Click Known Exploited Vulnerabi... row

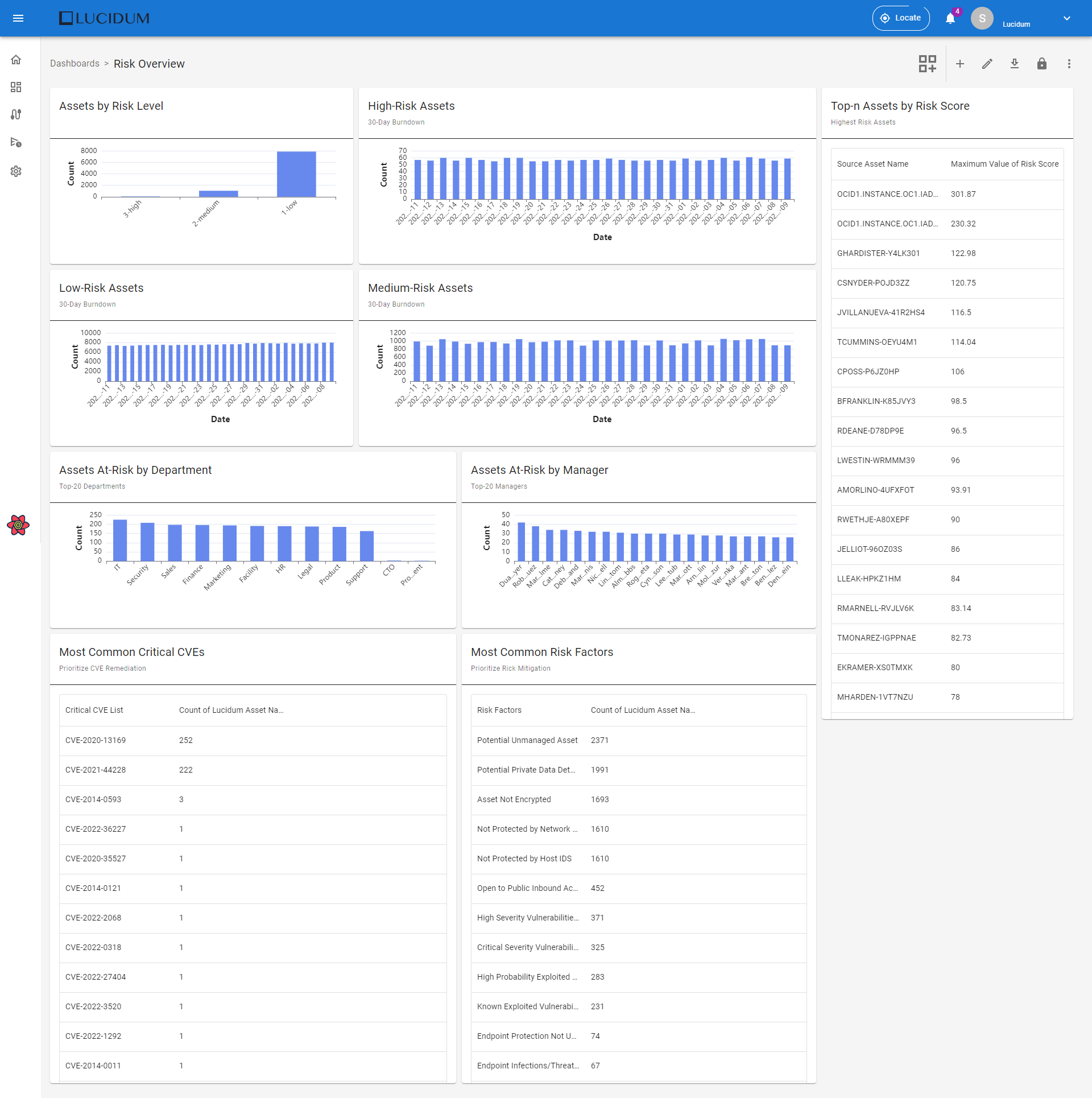(x=639, y=1007)
